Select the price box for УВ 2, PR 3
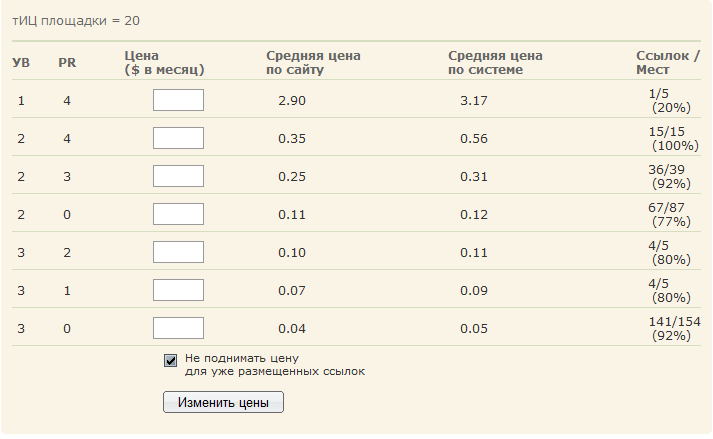The image size is (713, 439). 178,176
